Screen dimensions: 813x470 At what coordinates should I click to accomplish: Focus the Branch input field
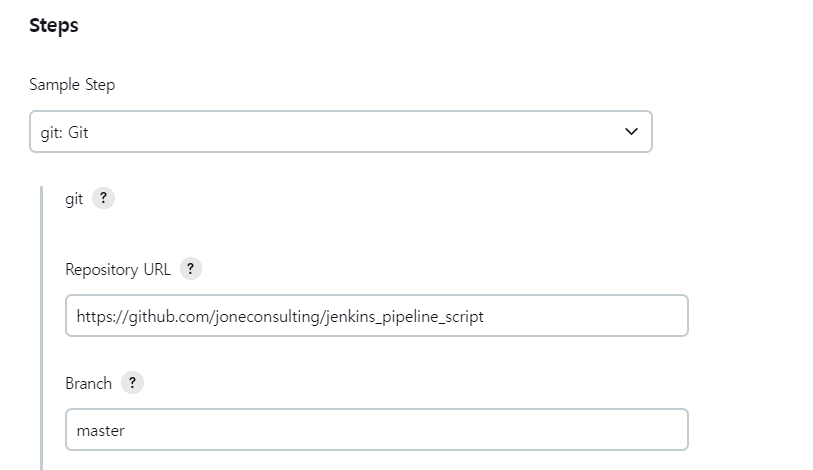pyautogui.click(x=377, y=430)
